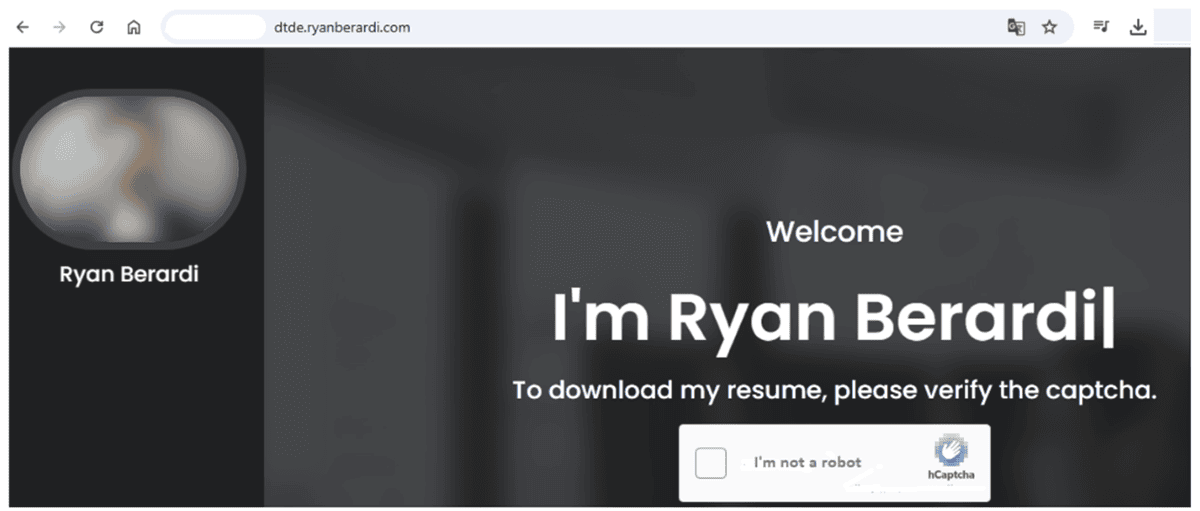Click the blank area left of the URL
The image size is (1200, 511).
[215, 28]
